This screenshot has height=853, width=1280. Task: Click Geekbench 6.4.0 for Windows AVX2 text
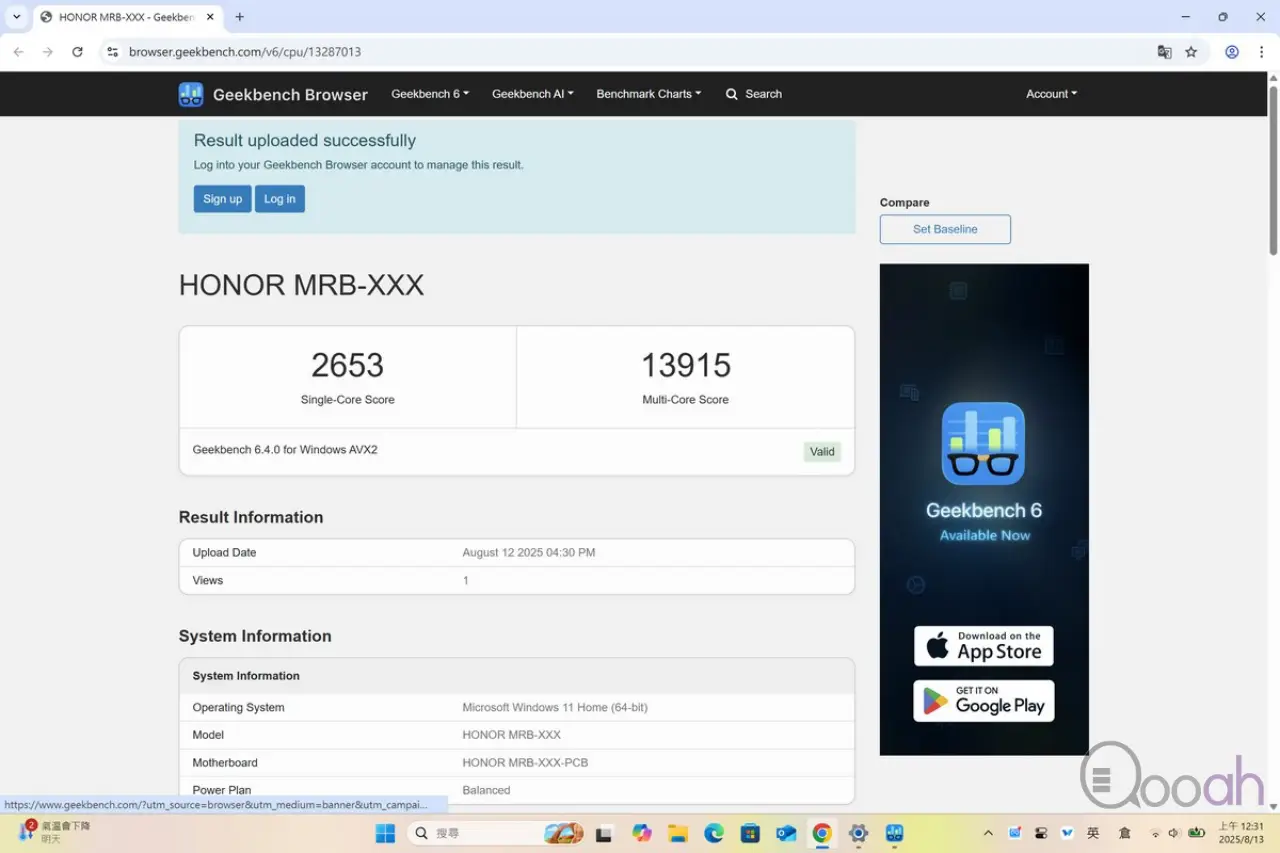click(285, 450)
